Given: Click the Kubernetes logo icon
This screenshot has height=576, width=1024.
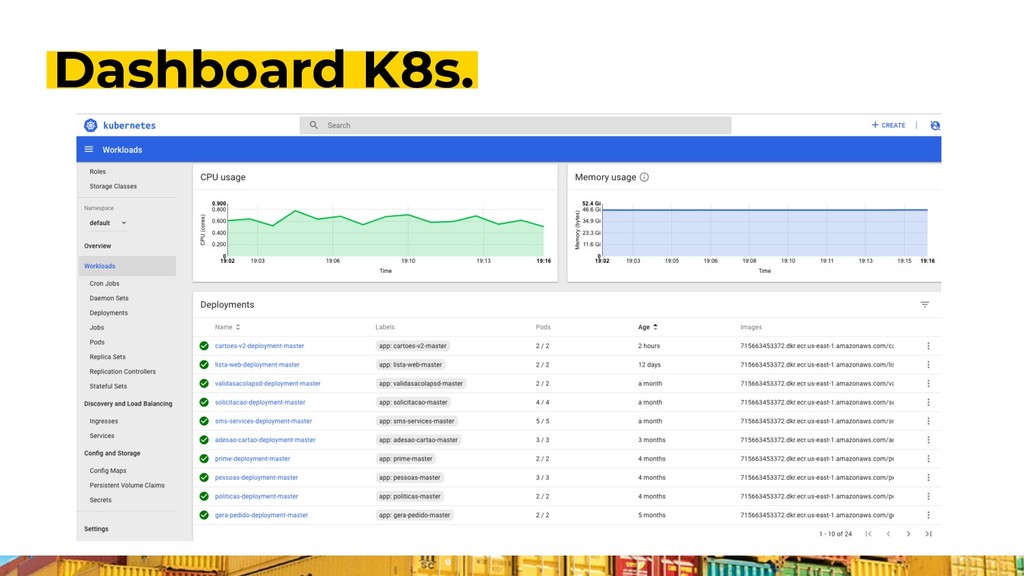Looking at the screenshot, I should tap(91, 125).
